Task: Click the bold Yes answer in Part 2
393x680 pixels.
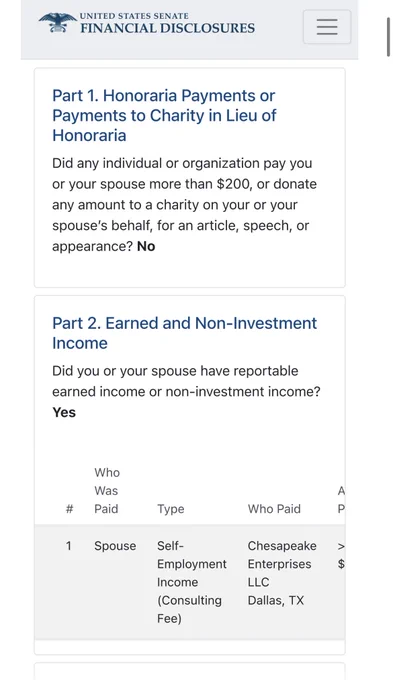Action: (64, 412)
